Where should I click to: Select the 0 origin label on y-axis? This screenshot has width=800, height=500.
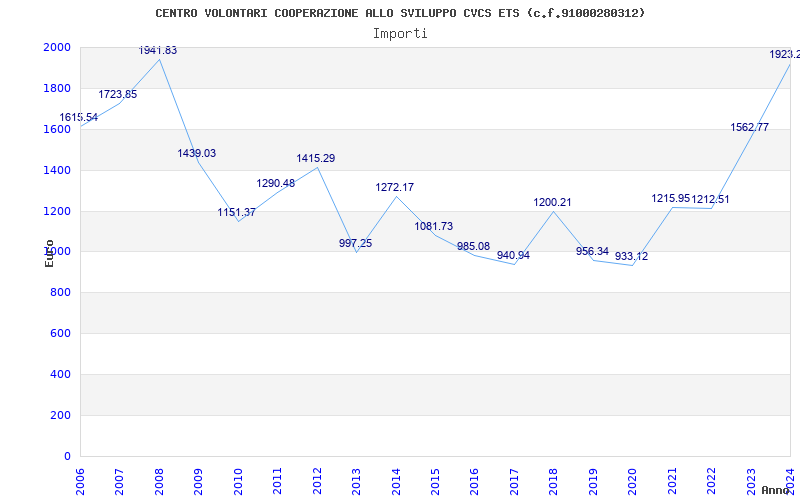67,457
